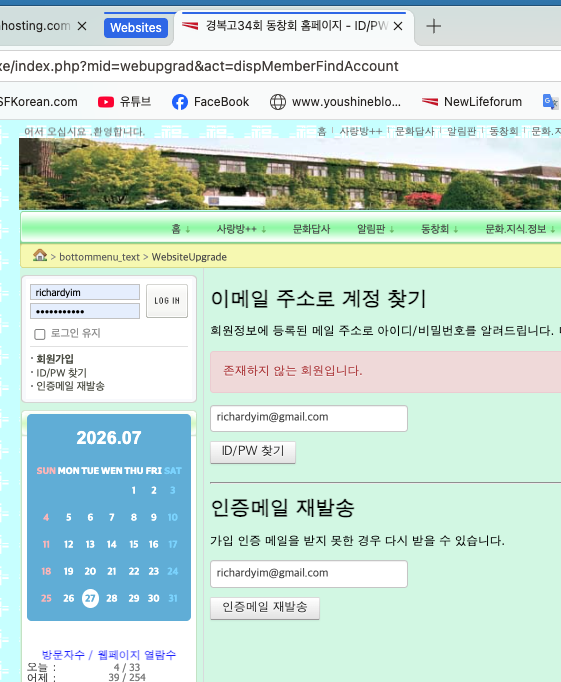Select day 15 on the calendar
This screenshot has height=682, width=561.
(x=134, y=544)
